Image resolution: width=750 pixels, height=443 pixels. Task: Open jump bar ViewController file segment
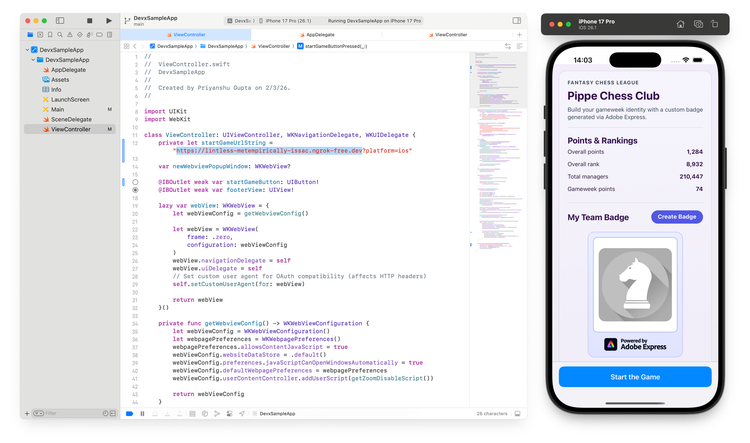271,46
